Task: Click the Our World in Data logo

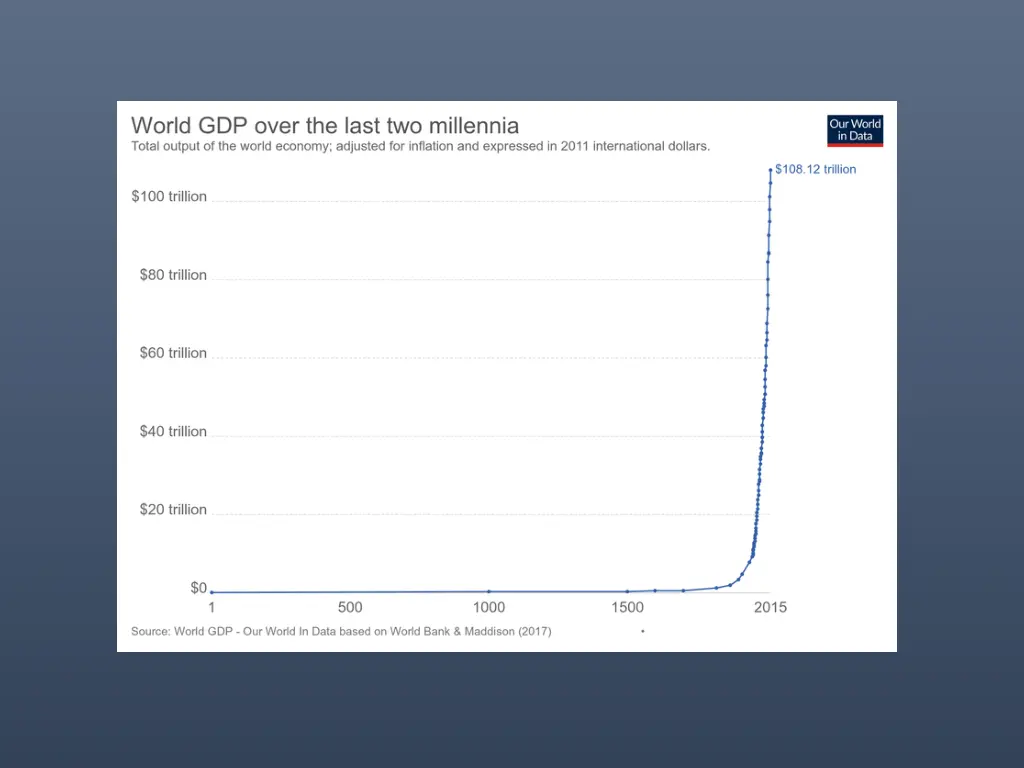Action: [855, 131]
